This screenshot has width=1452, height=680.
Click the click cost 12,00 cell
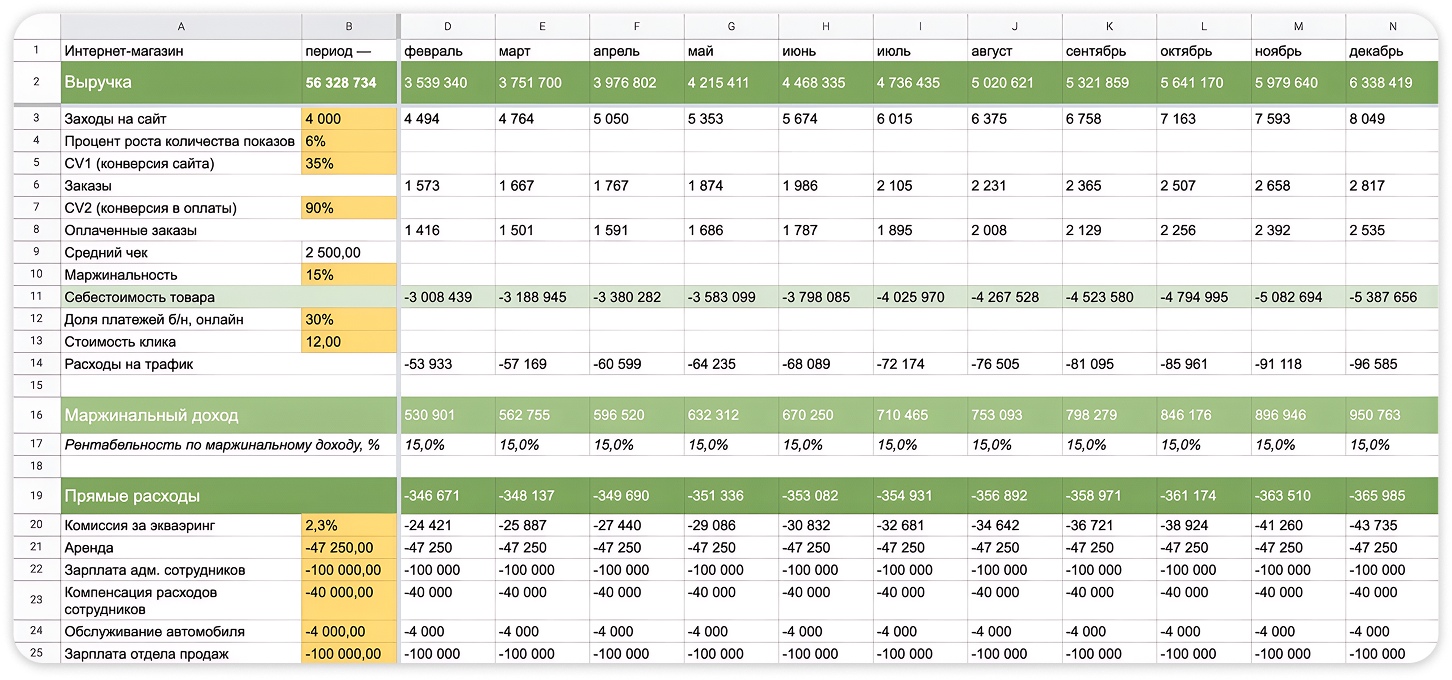pyautogui.click(x=349, y=342)
